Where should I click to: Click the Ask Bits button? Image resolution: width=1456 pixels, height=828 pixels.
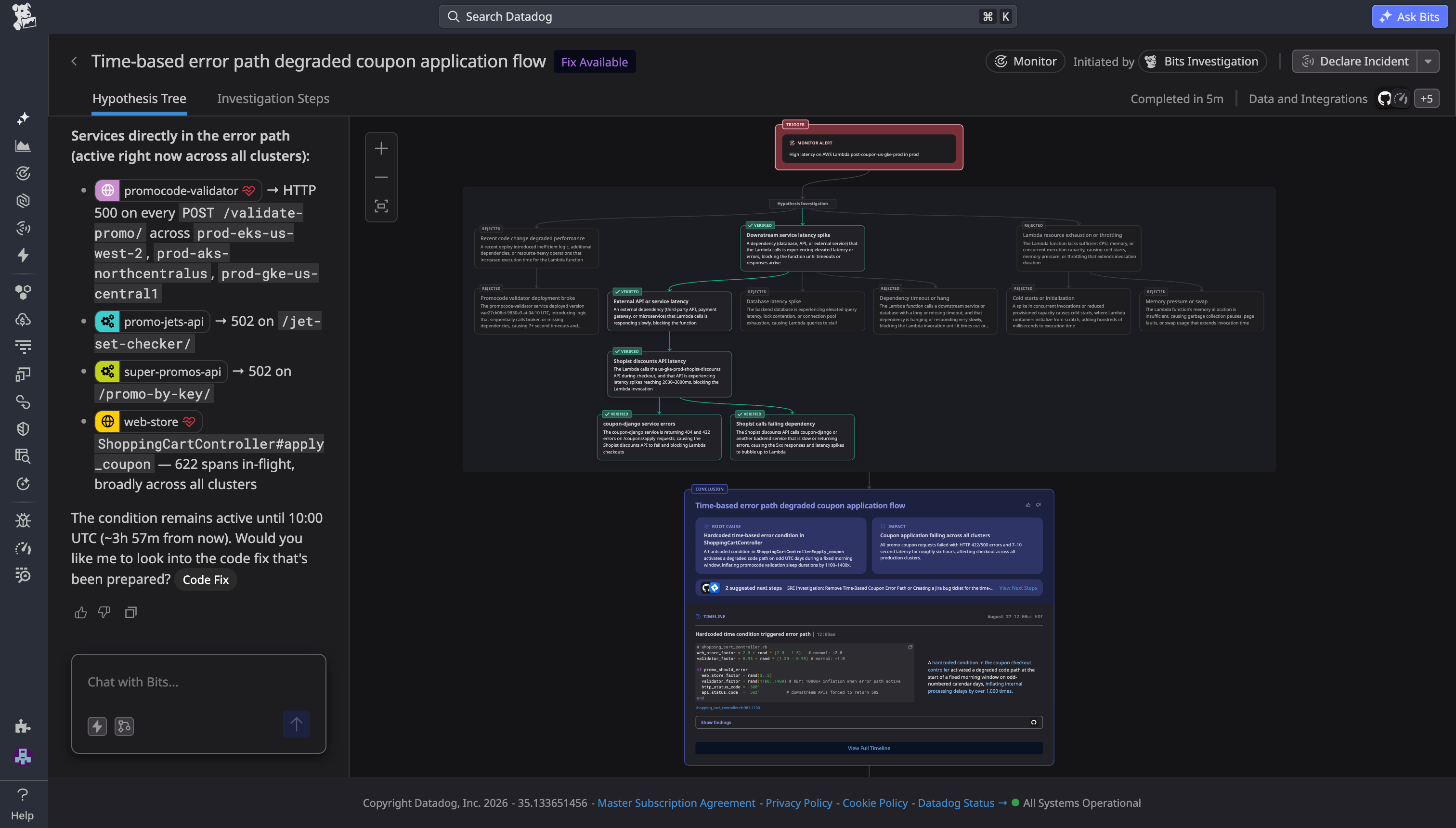point(1410,16)
